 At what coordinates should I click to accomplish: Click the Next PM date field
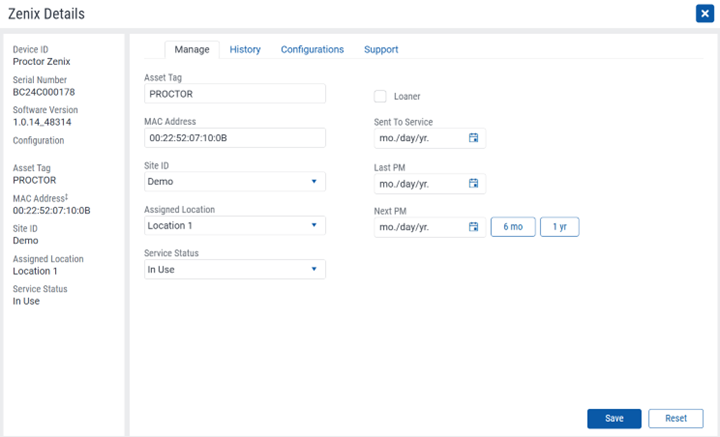(x=430, y=227)
